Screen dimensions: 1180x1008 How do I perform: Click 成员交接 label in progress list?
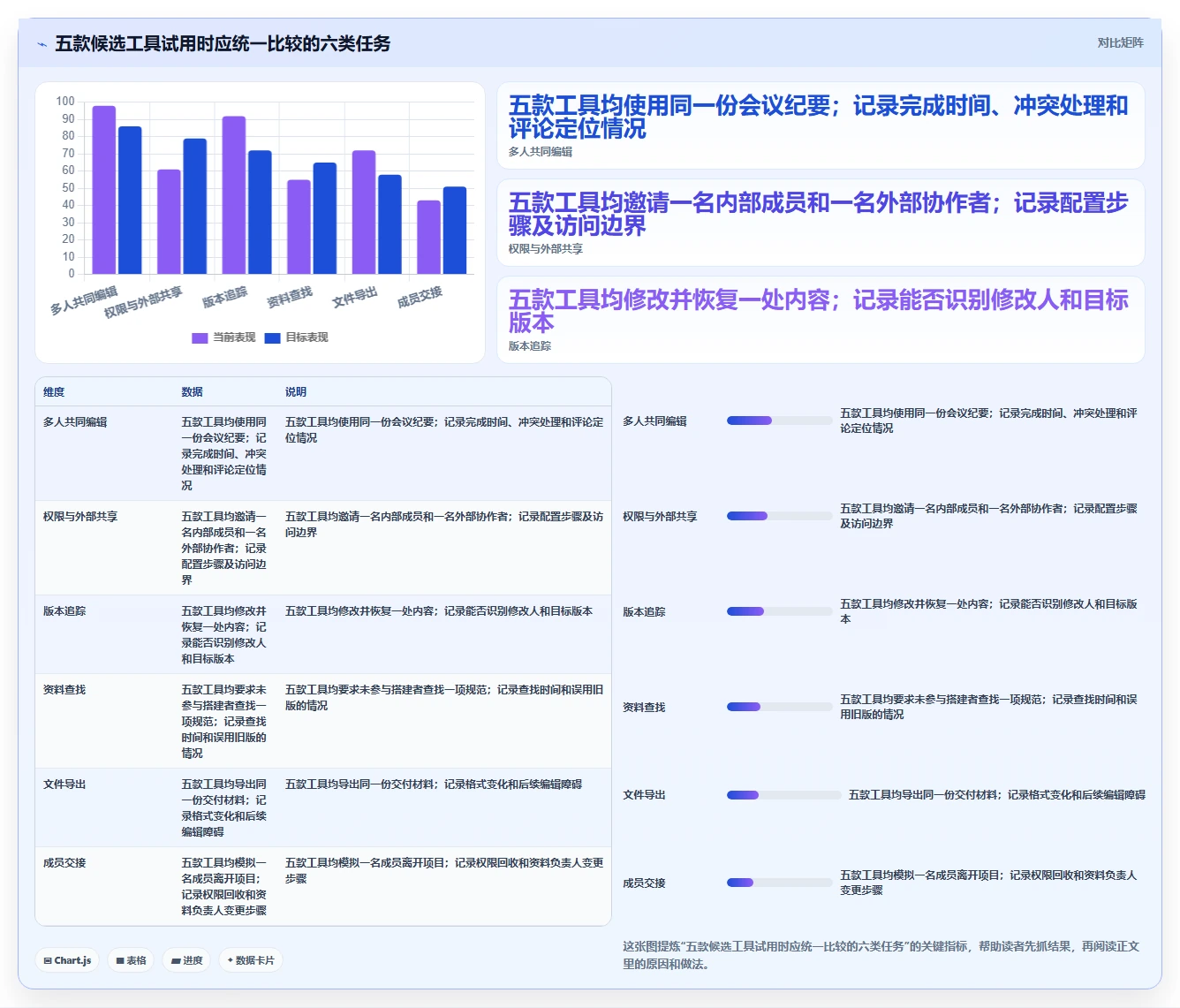[644, 883]
